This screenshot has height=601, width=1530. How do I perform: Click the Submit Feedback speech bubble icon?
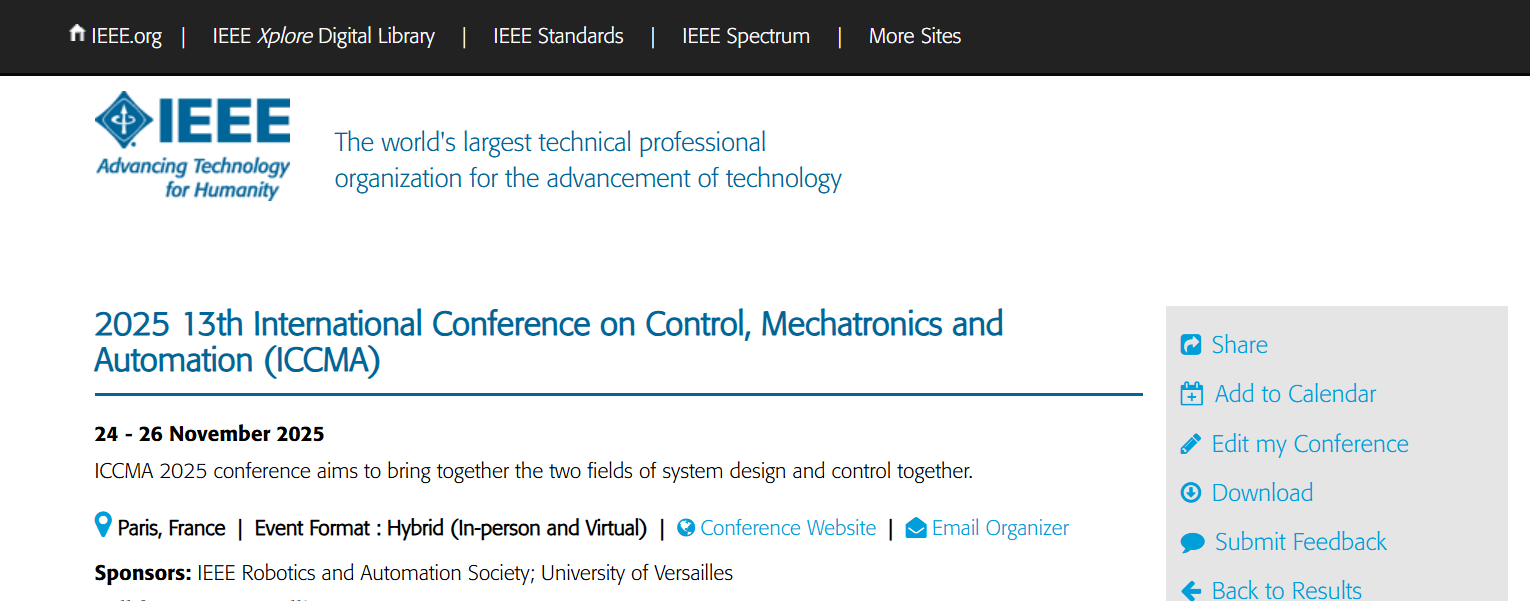point(1192,543)
